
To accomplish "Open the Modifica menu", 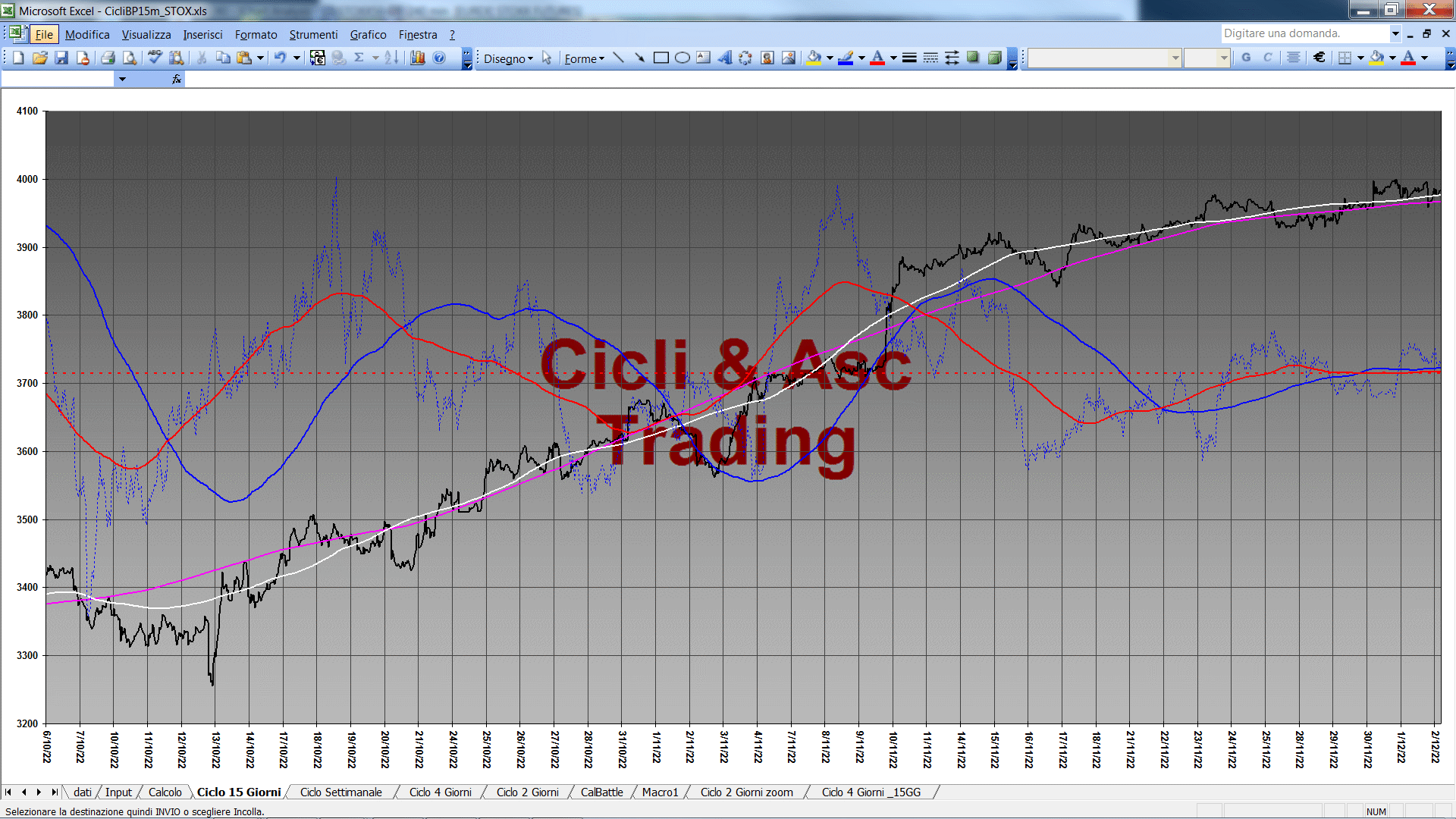I will click(x=87, y=34).
